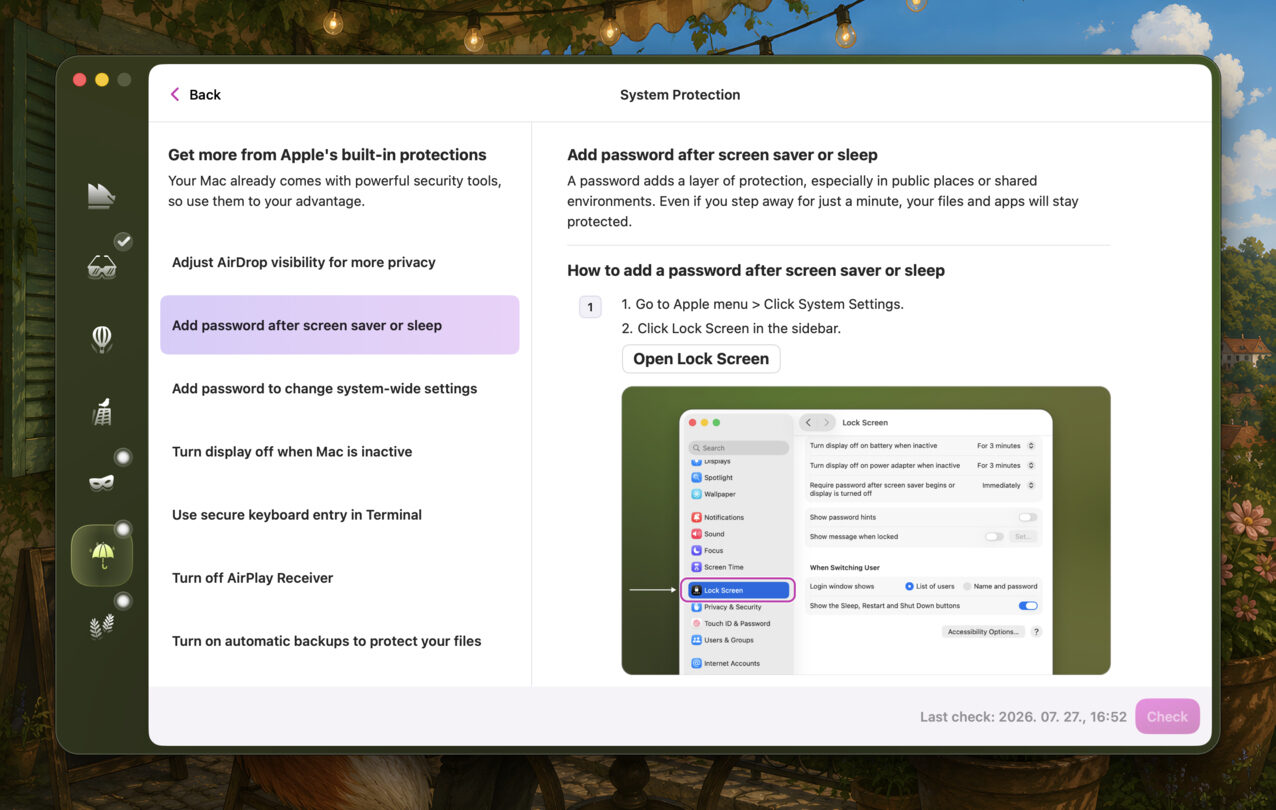Select Add password after screen saver or sleep
1276x810 pixels.
339,325
